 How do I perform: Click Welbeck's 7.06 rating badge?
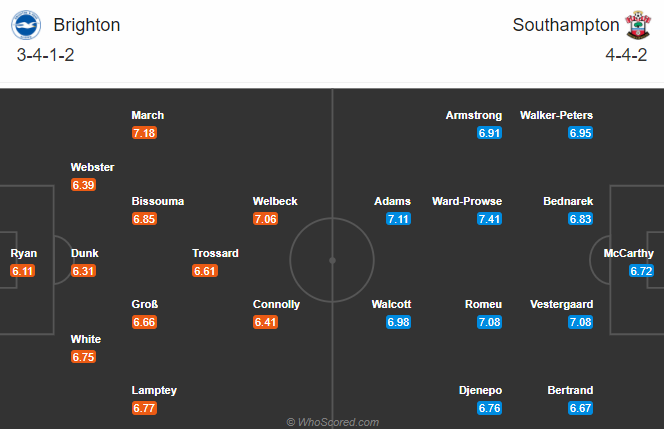click(x=266, y=219)
